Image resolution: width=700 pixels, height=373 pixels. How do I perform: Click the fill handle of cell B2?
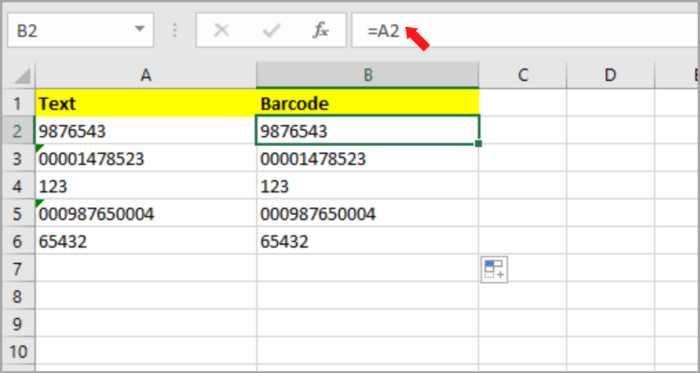click(x=479, y=144)
